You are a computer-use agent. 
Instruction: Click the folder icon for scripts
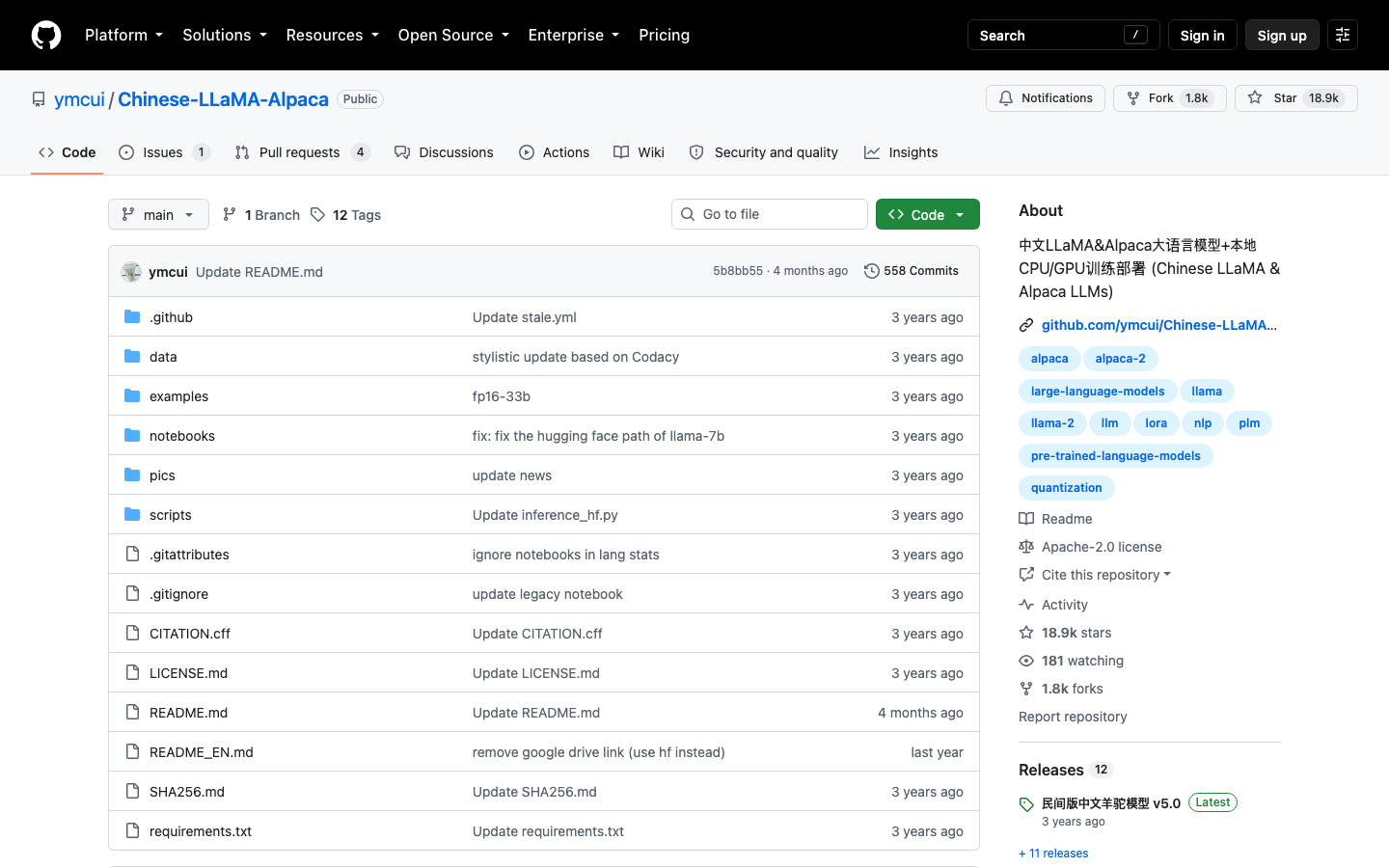pos(132,515)
